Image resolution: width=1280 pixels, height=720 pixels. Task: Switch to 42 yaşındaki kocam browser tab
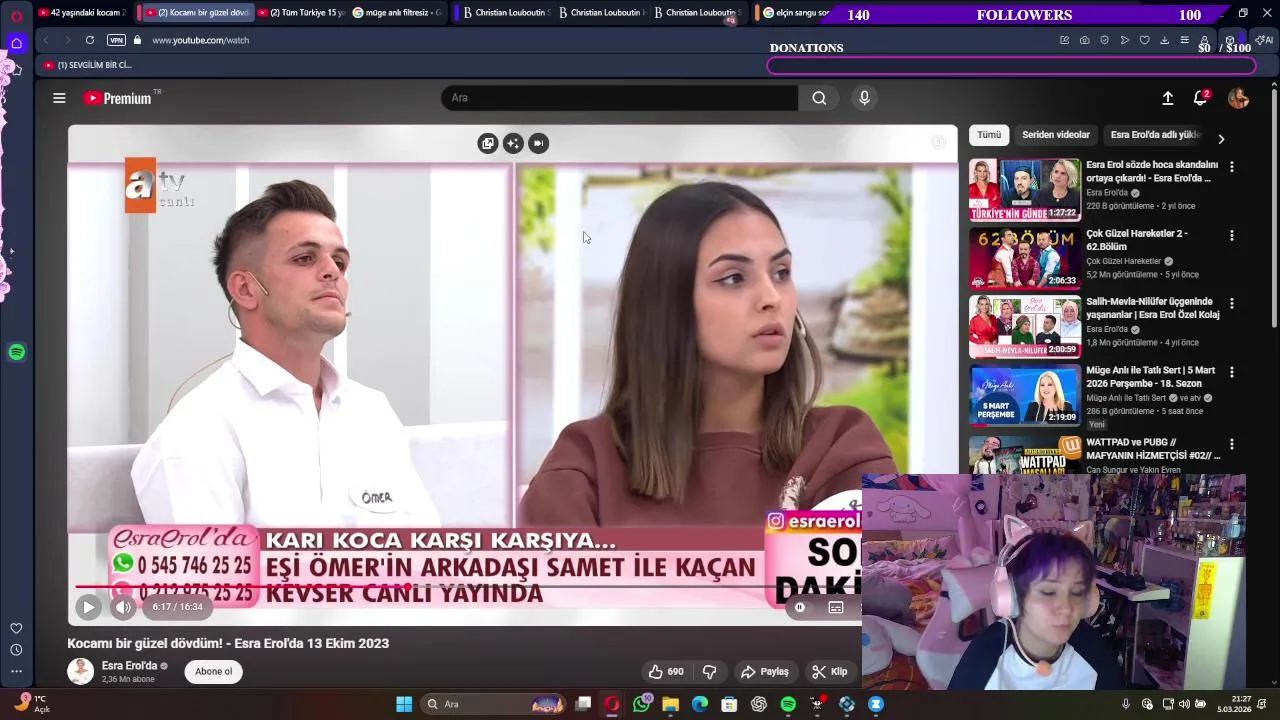pyautogui.click(x=81, y=13)
